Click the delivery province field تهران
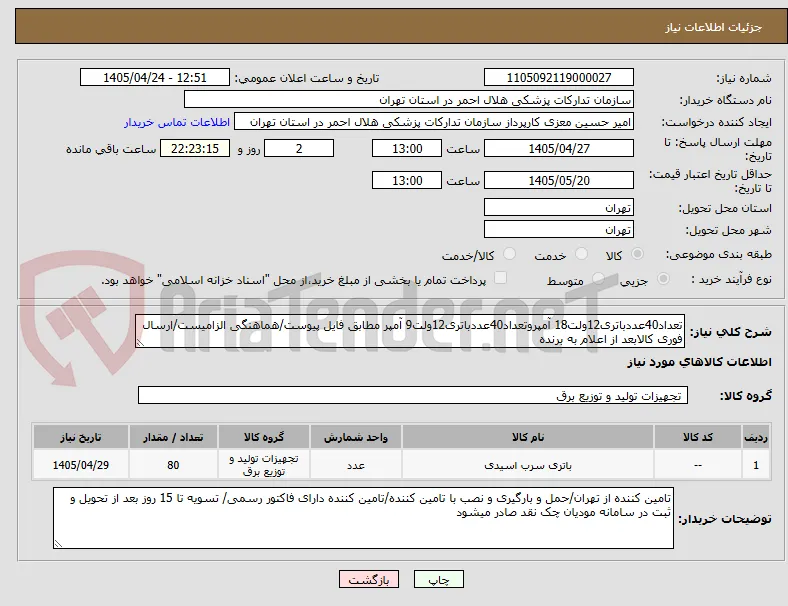The image size is (788, 606). pos(558,207)
